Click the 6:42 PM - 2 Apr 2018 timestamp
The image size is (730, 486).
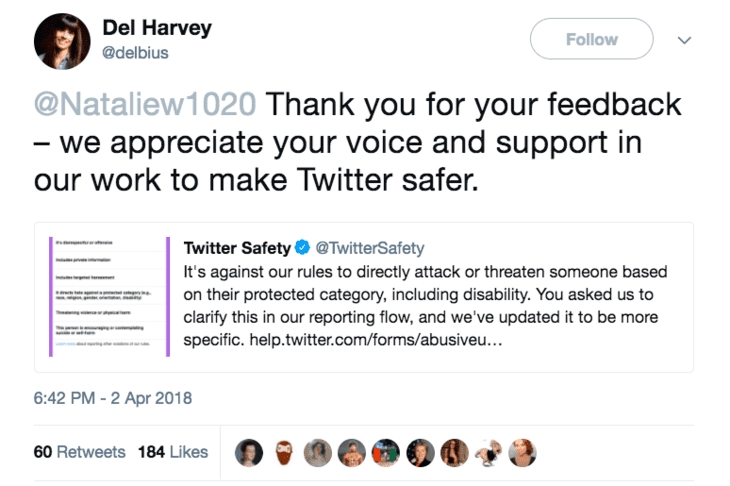[113, 398]
